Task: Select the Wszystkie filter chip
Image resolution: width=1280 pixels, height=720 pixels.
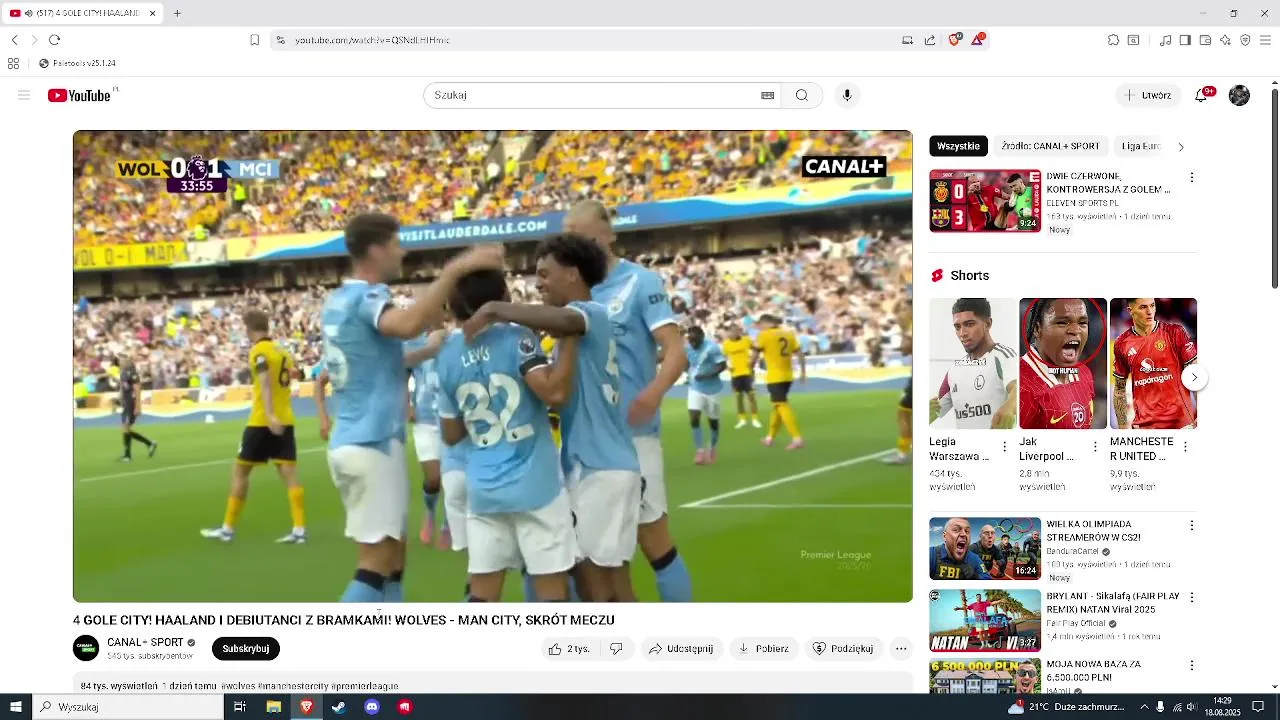Action: (958, 146)
